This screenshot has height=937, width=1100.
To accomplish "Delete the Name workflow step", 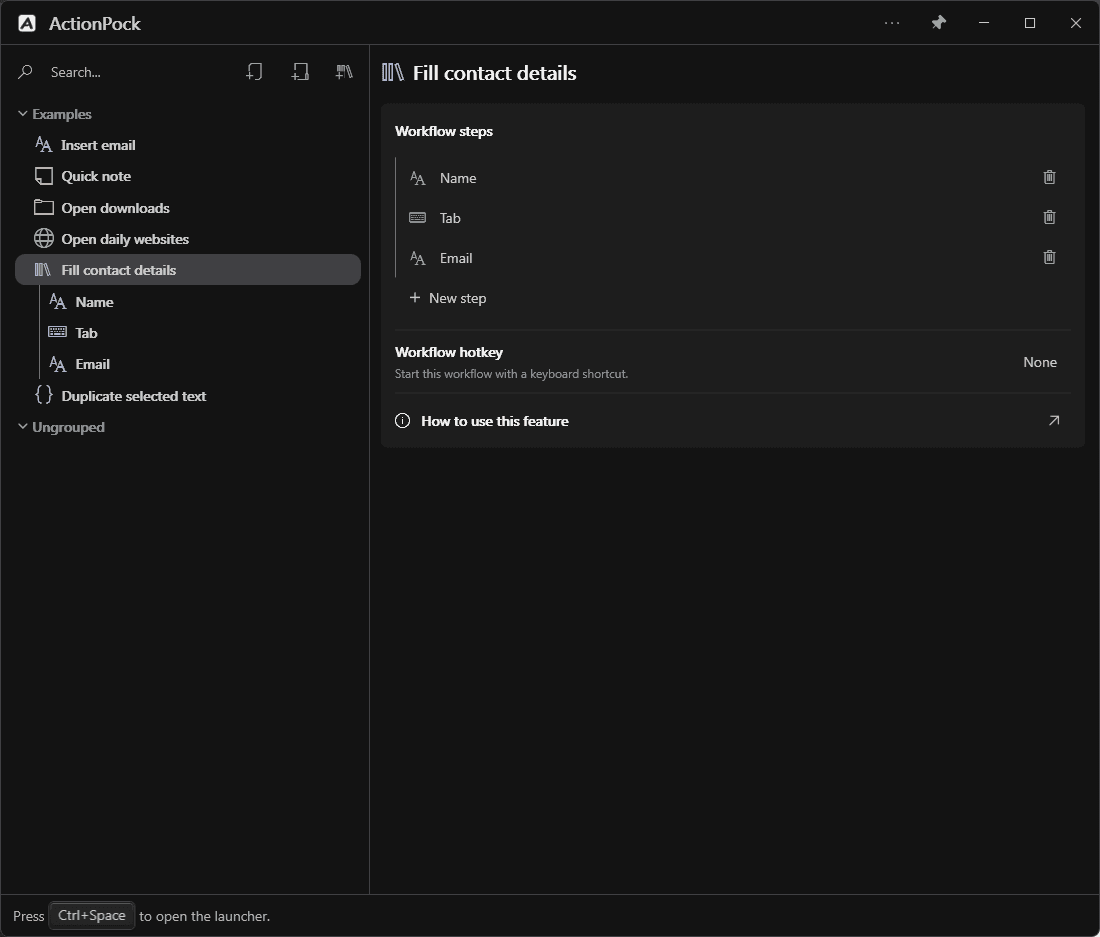I will [x=1049, y=177].
